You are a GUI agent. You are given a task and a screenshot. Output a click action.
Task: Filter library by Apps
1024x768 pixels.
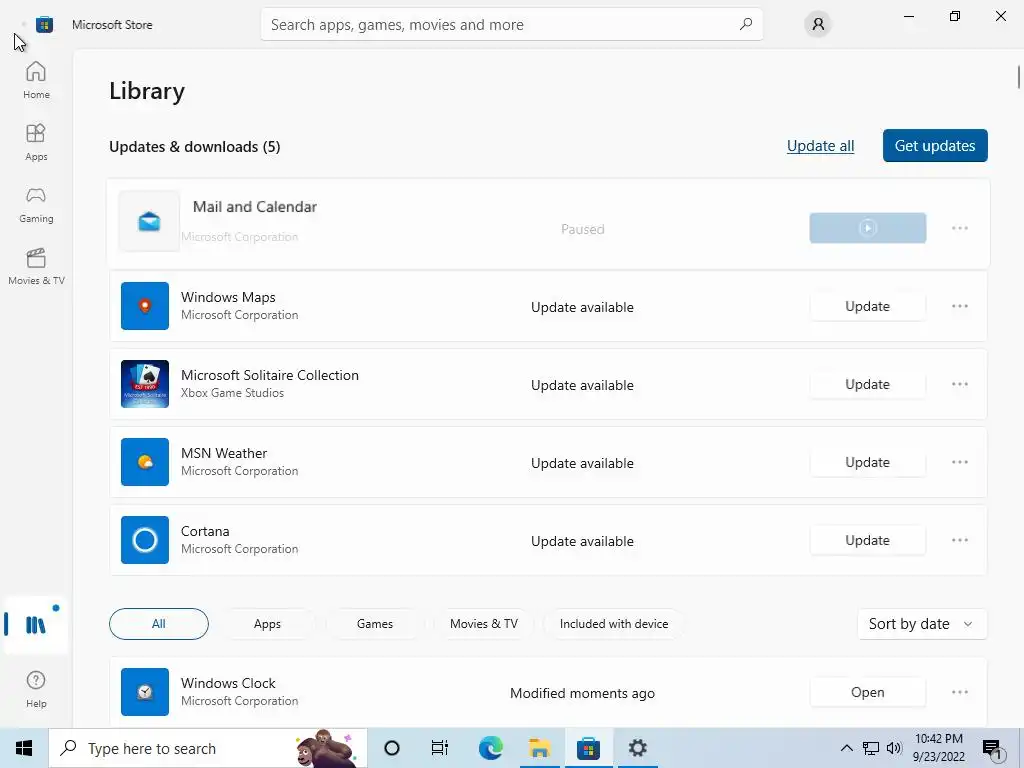click(267, 624)
